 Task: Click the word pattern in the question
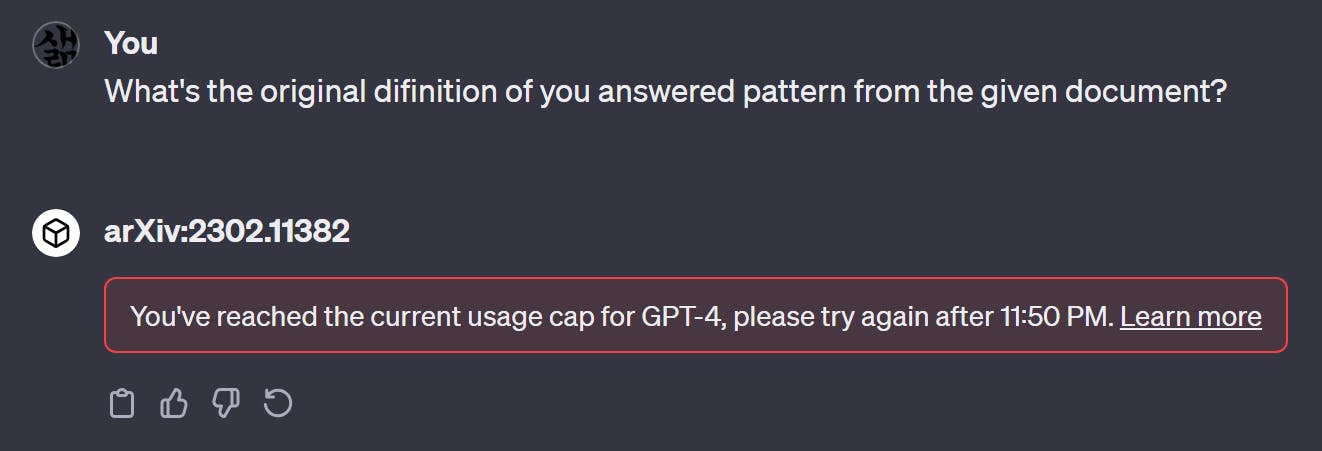(795, 92)
